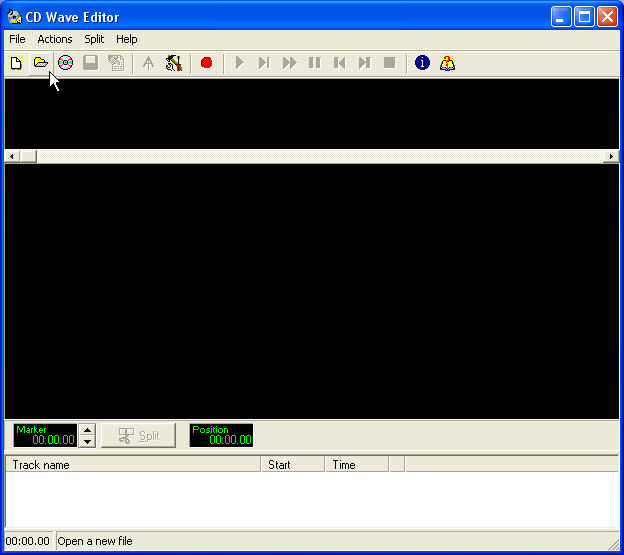Click the Settings tools icon
Viewport: 624px width, 555px height.
click(174, 63)
